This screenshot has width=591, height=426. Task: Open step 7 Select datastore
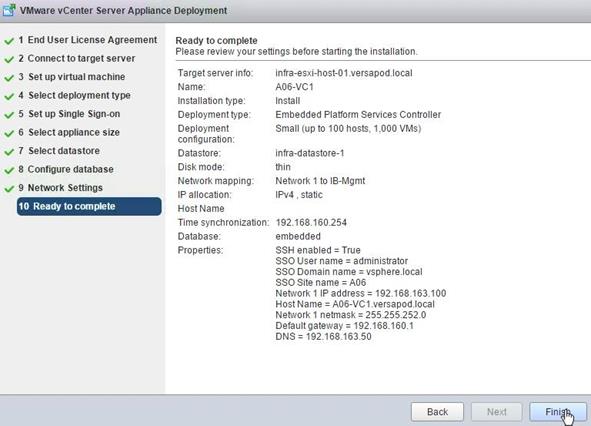tap(59, 151)
